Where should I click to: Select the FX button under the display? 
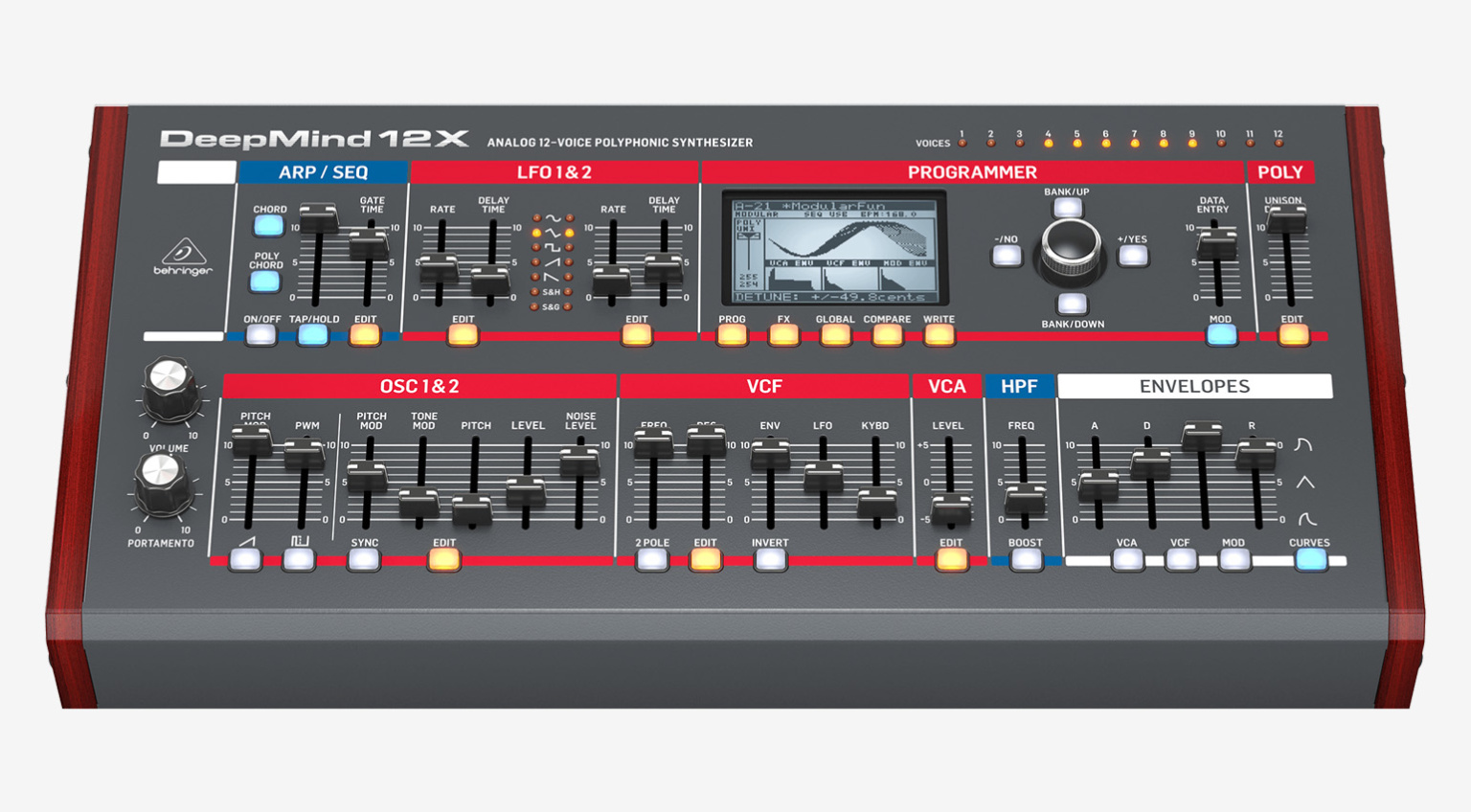(x=783, y=333)
